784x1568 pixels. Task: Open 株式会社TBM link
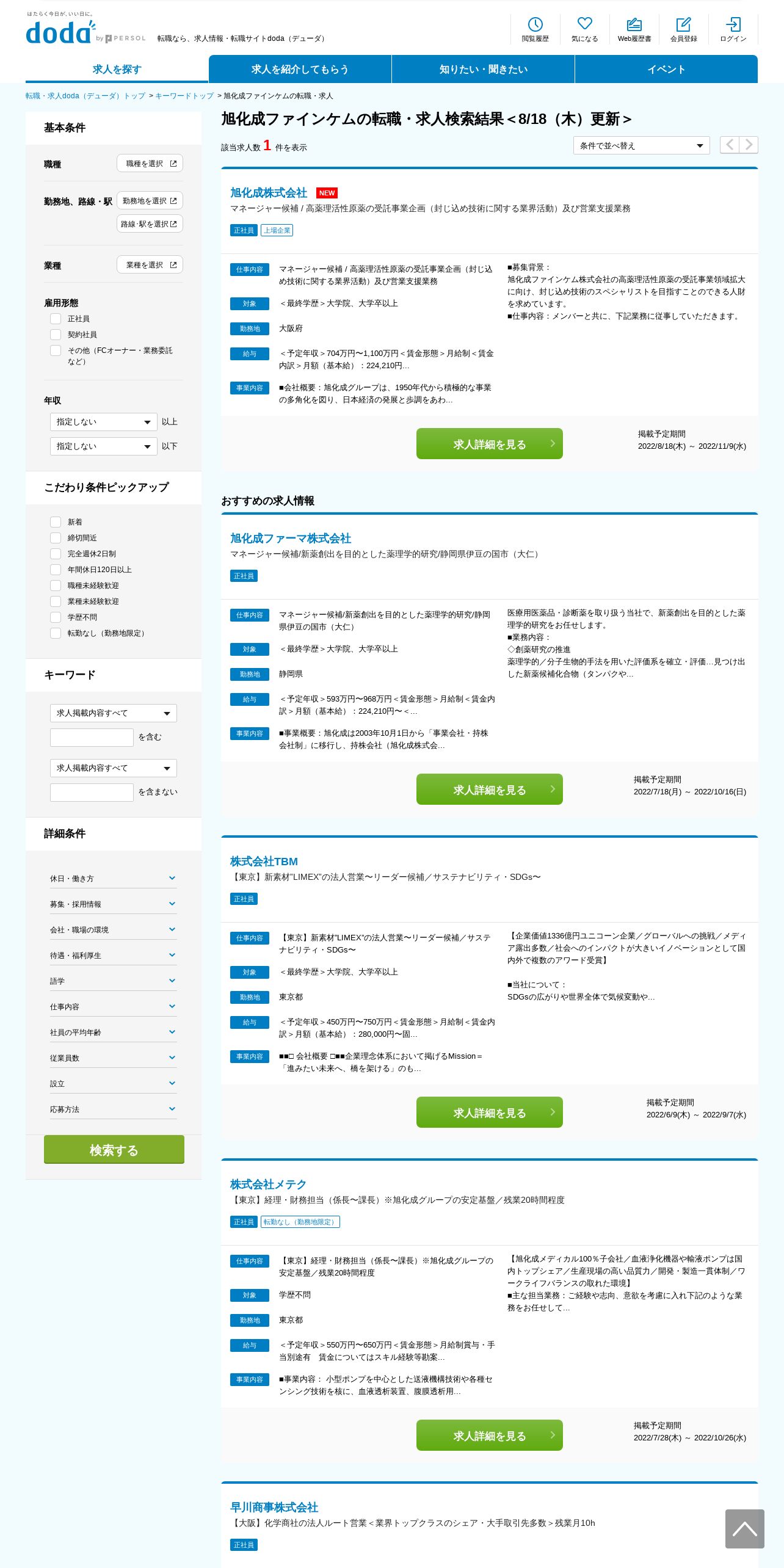click(x=264, y=862)
